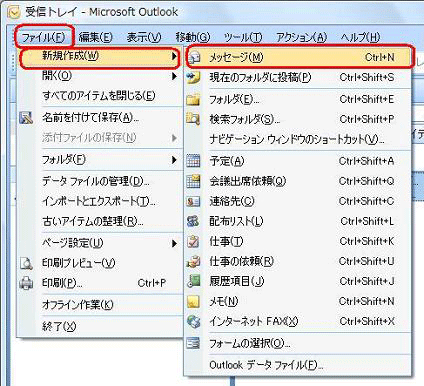Screen dimensions: 424x386
Task: Click the Internet Fax globe icon
Action: [x=193, y=322]
